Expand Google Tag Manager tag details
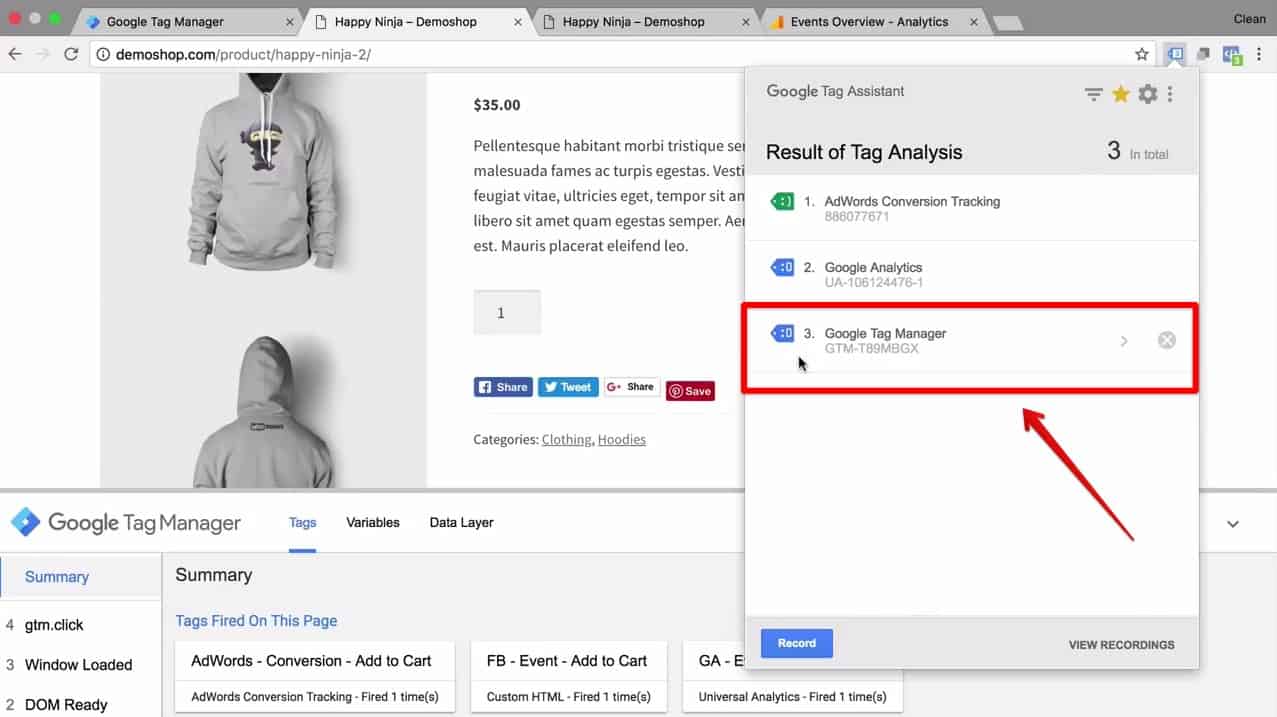 pyautogui.click(x=1124, y=340)
